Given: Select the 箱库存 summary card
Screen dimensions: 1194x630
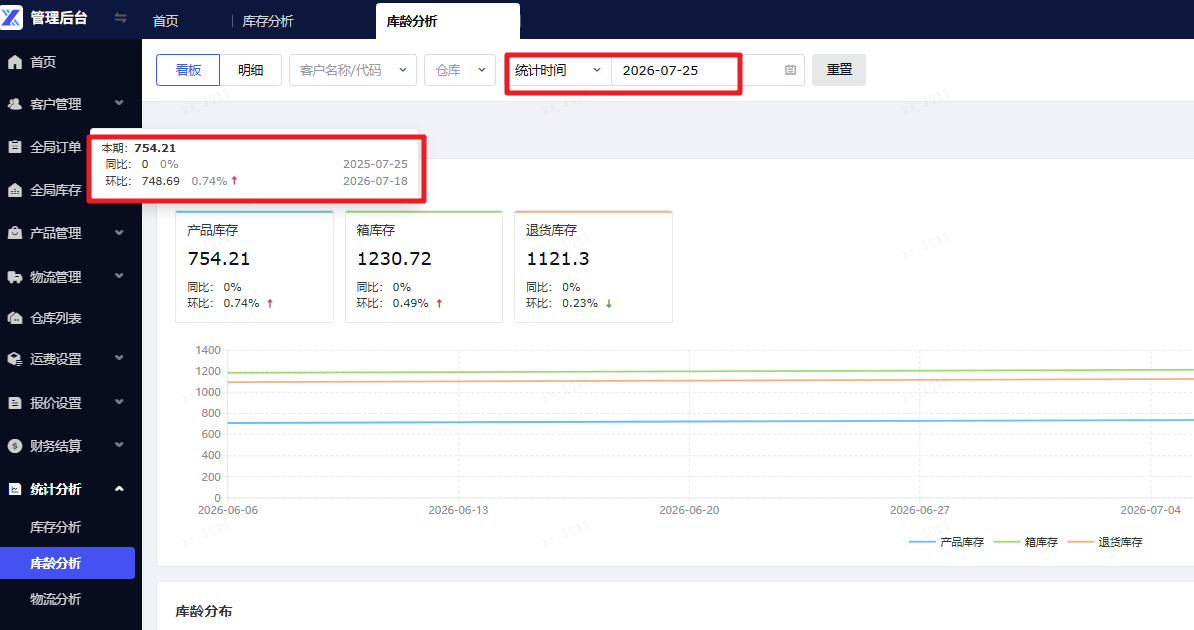Looking at the screenshot, I should 424,267.
